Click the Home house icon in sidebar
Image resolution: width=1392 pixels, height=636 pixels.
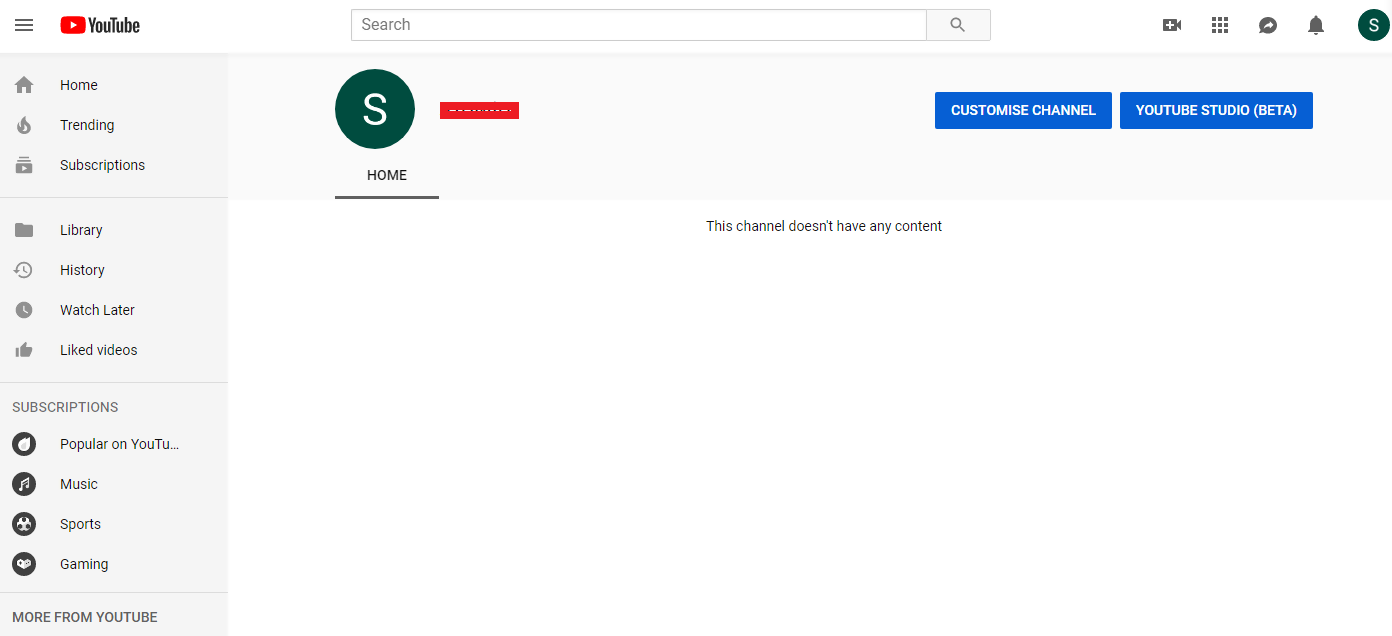(24, 85)
